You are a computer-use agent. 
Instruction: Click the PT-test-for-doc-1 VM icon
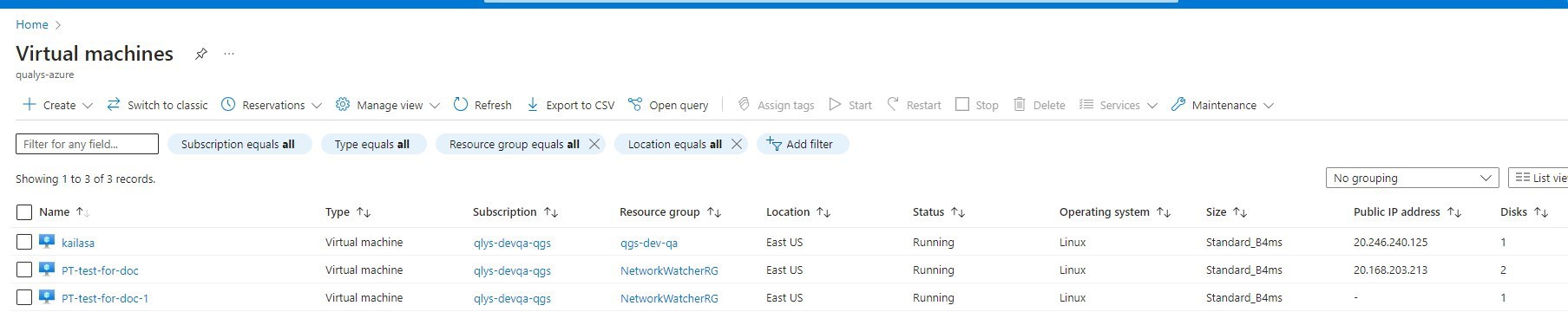[47, 297]
